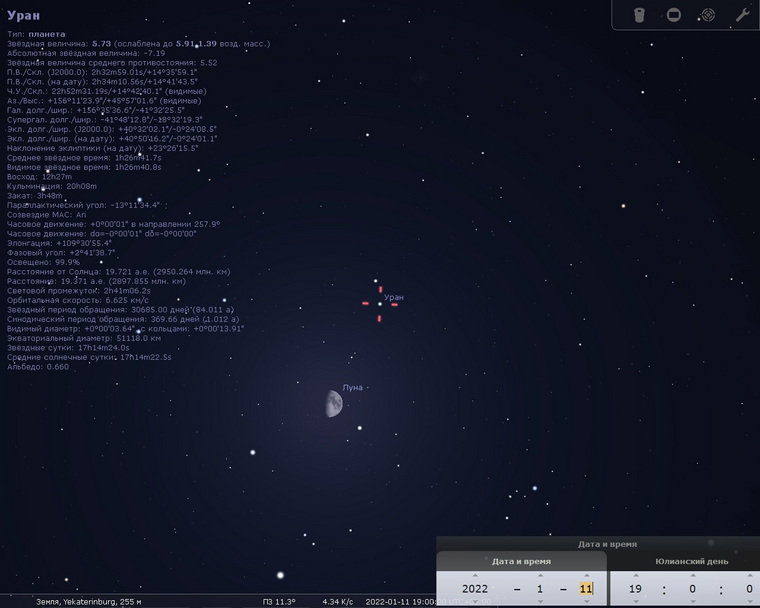Image resolution: width=760 pixels, height=608 pixels.
Task: Click the 'Альбедо: 0.660' line
Action: pos(38,367)
